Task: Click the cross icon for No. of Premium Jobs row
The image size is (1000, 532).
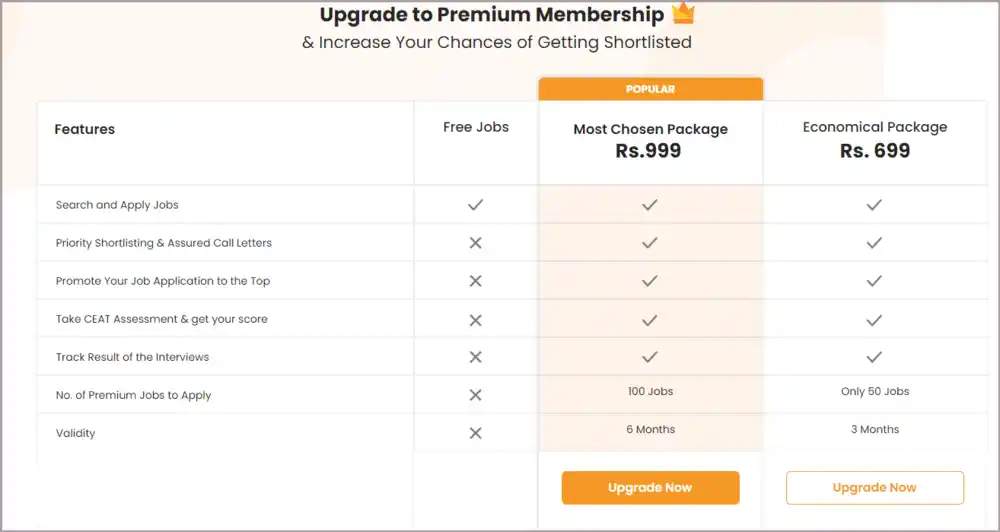Action: tap(476, 395)
